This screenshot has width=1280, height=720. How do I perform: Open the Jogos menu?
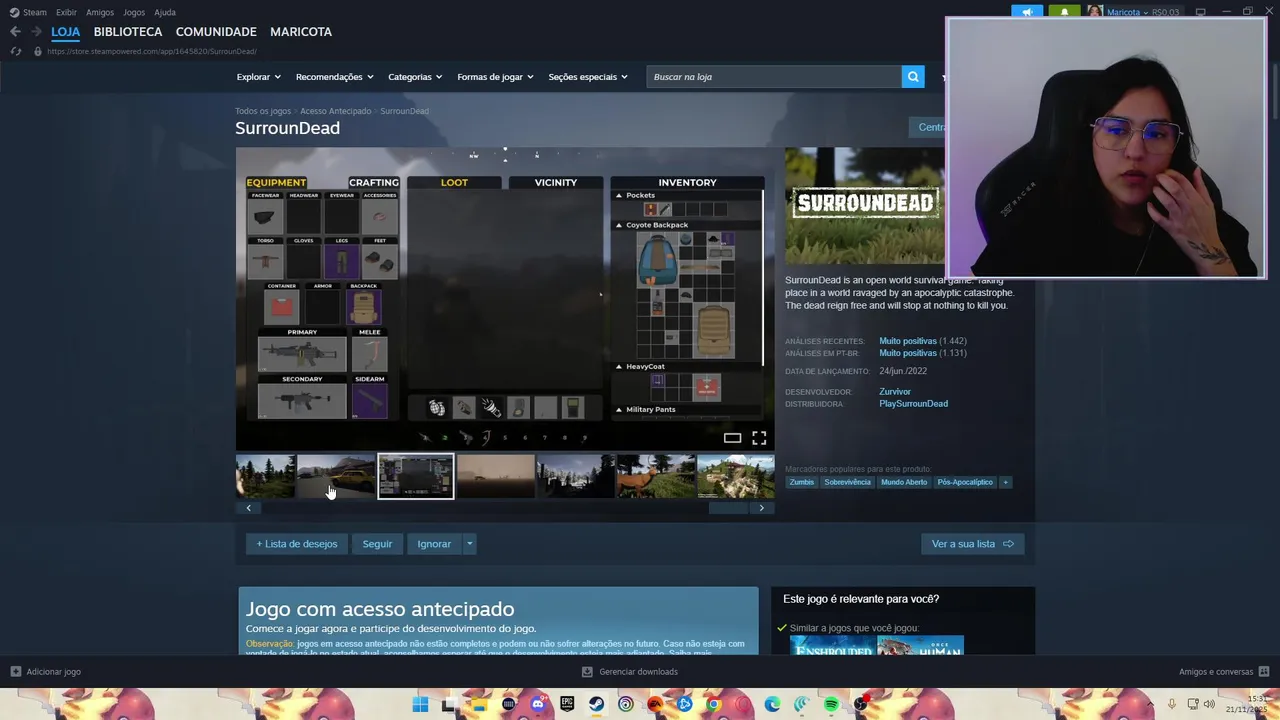(134, 12)
